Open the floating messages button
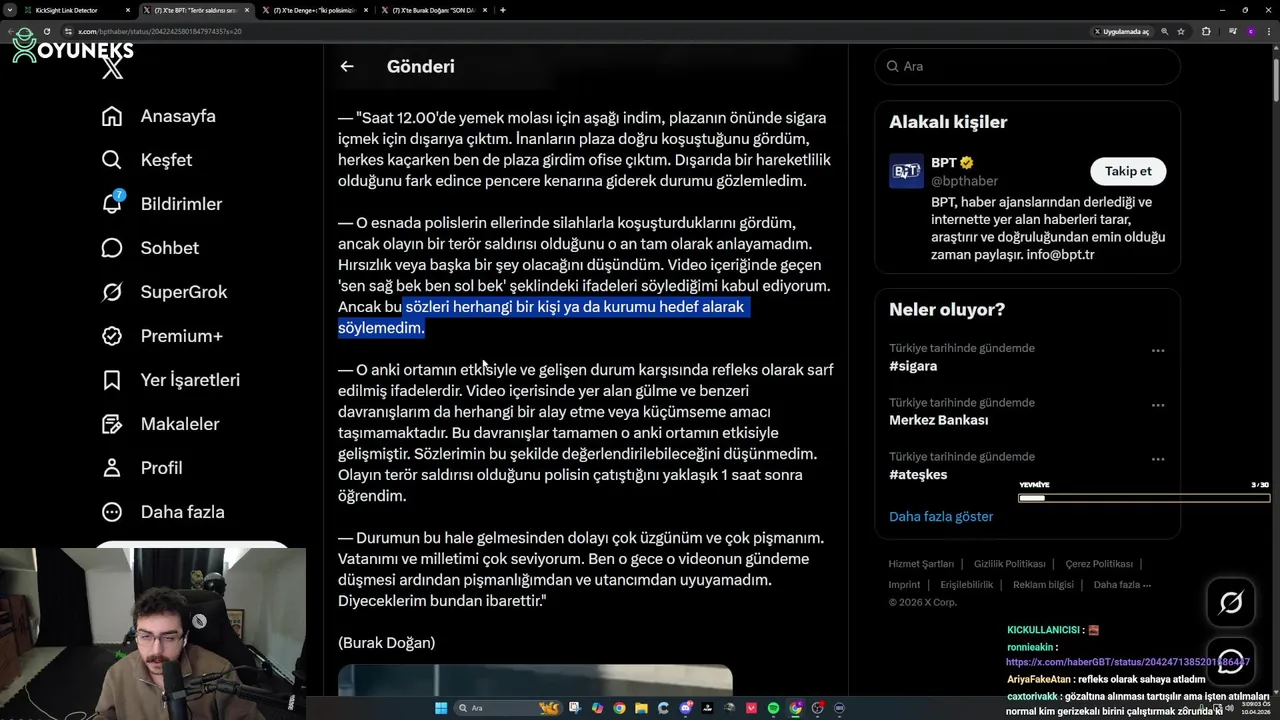This screenshot has height=720, width=1280. tap(1231, 661)
